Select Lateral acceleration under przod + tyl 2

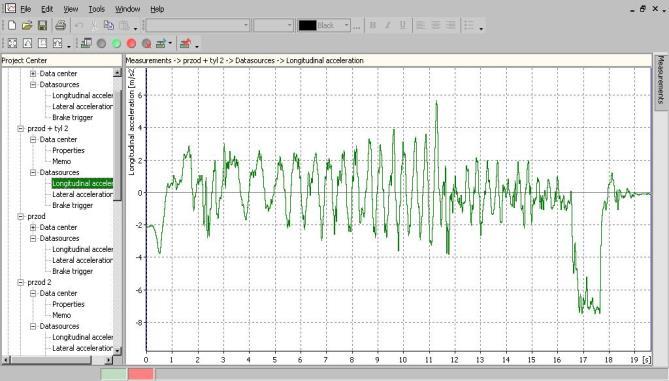82,195
